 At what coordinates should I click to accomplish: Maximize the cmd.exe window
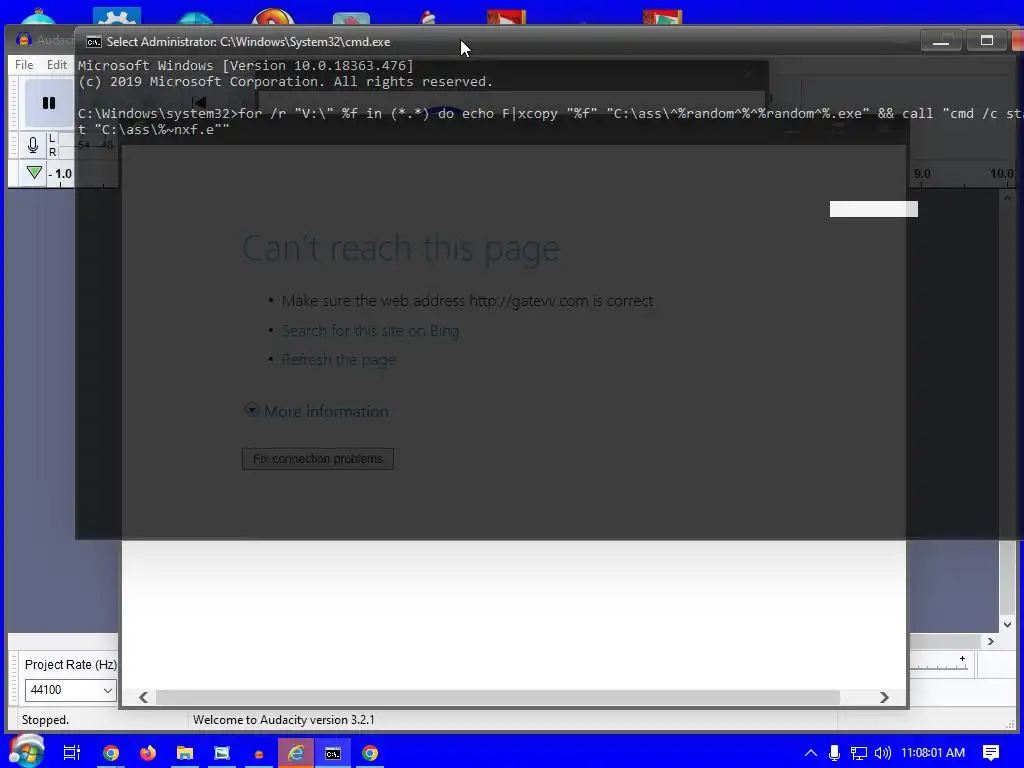point(987,41)
